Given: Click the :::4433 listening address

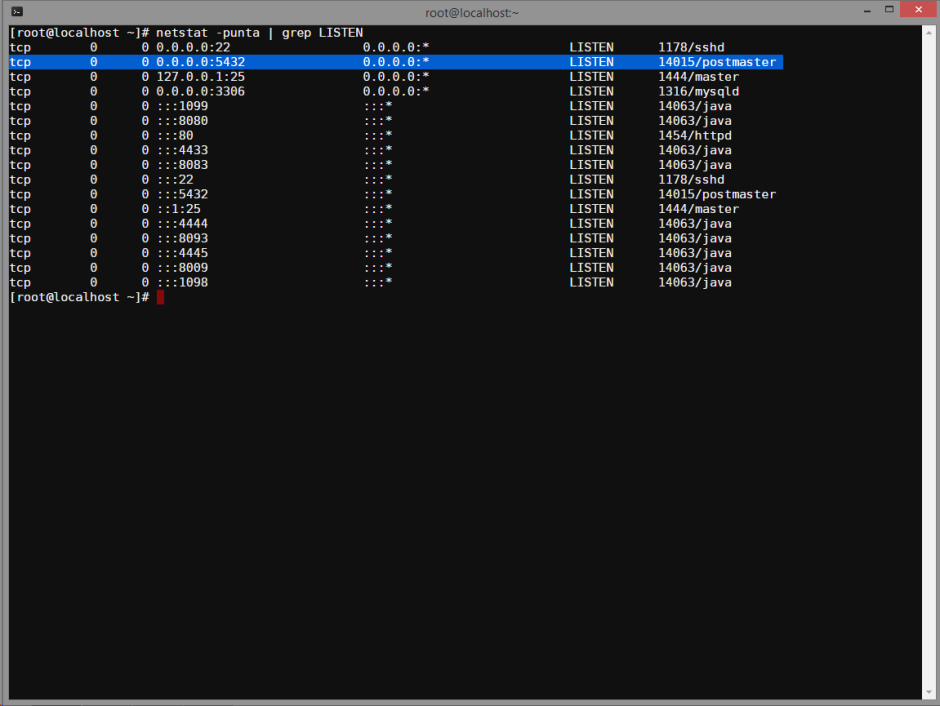Looking at the screenshot, I should (x=182, y=150).
